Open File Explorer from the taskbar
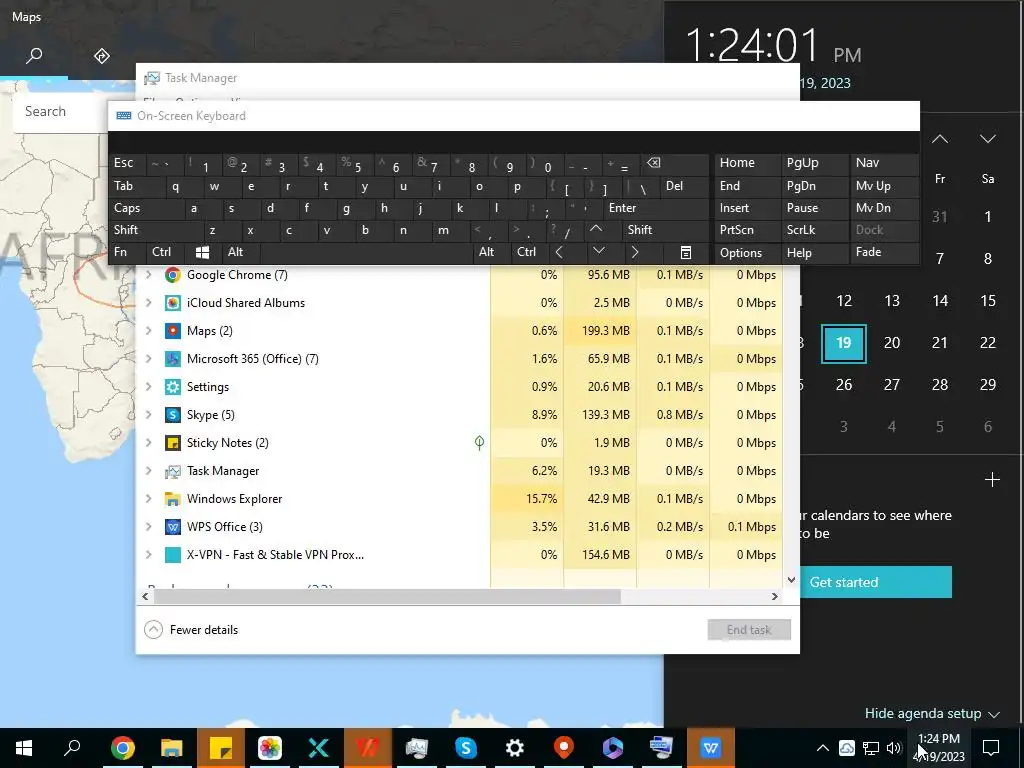 coord(172,748)
